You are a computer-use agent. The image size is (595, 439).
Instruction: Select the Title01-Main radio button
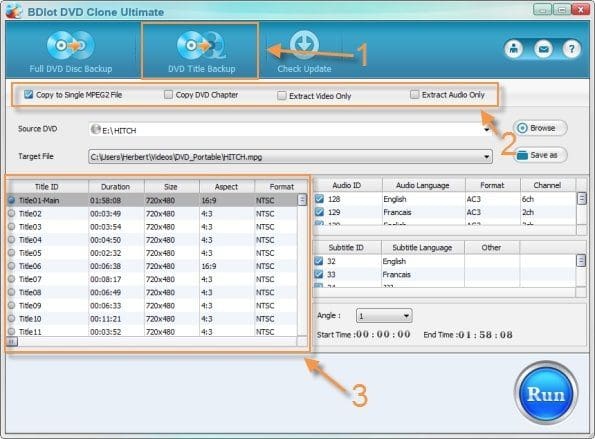pyautogui.click(x=11, y=200)
